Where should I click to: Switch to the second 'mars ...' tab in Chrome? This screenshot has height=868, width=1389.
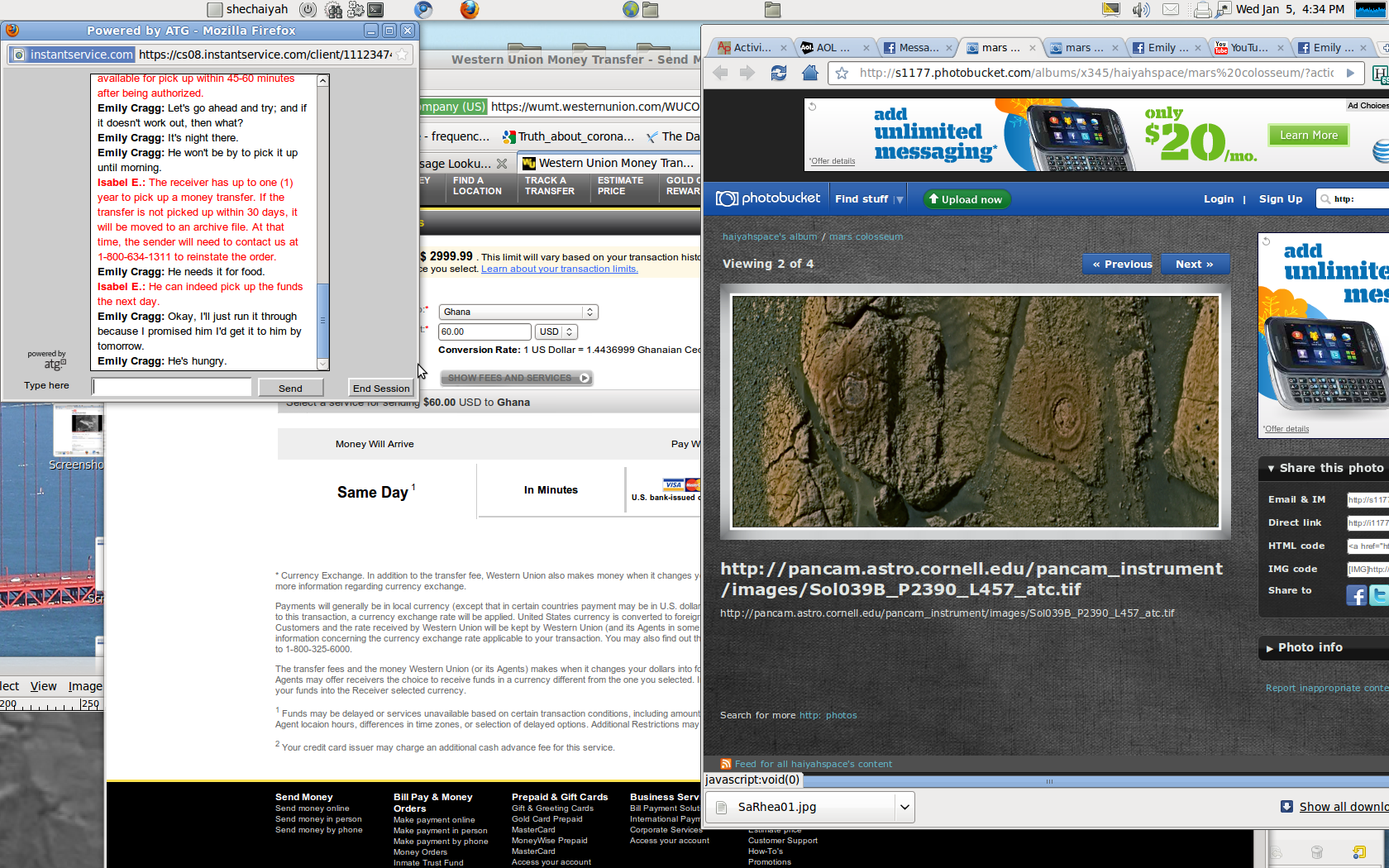[x=1081, y=48]
